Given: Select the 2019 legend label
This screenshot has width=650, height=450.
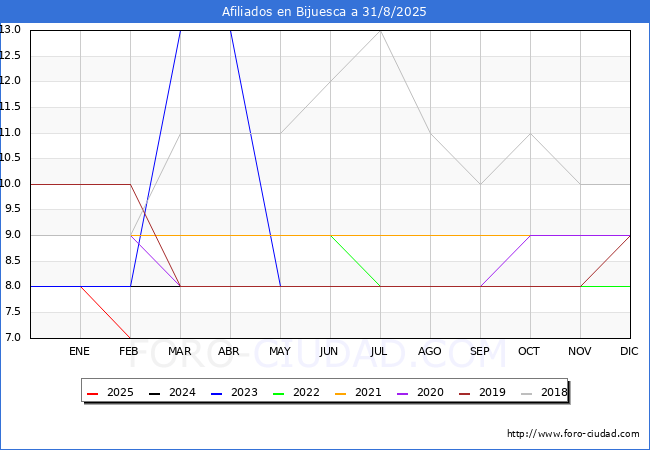Looking at the screenshot, I should point(492,392).
